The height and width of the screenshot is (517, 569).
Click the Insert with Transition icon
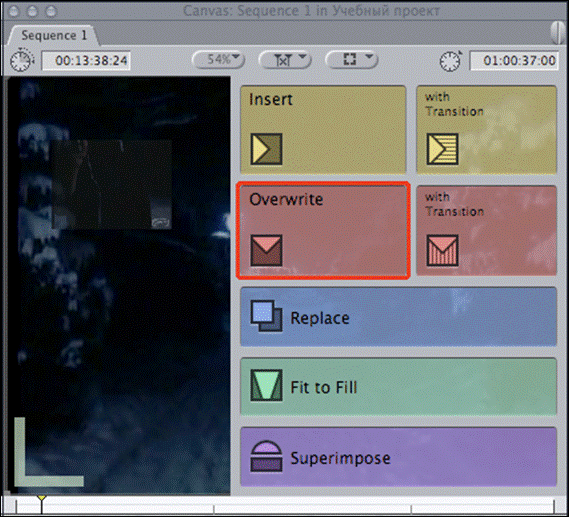pos(442,149)
